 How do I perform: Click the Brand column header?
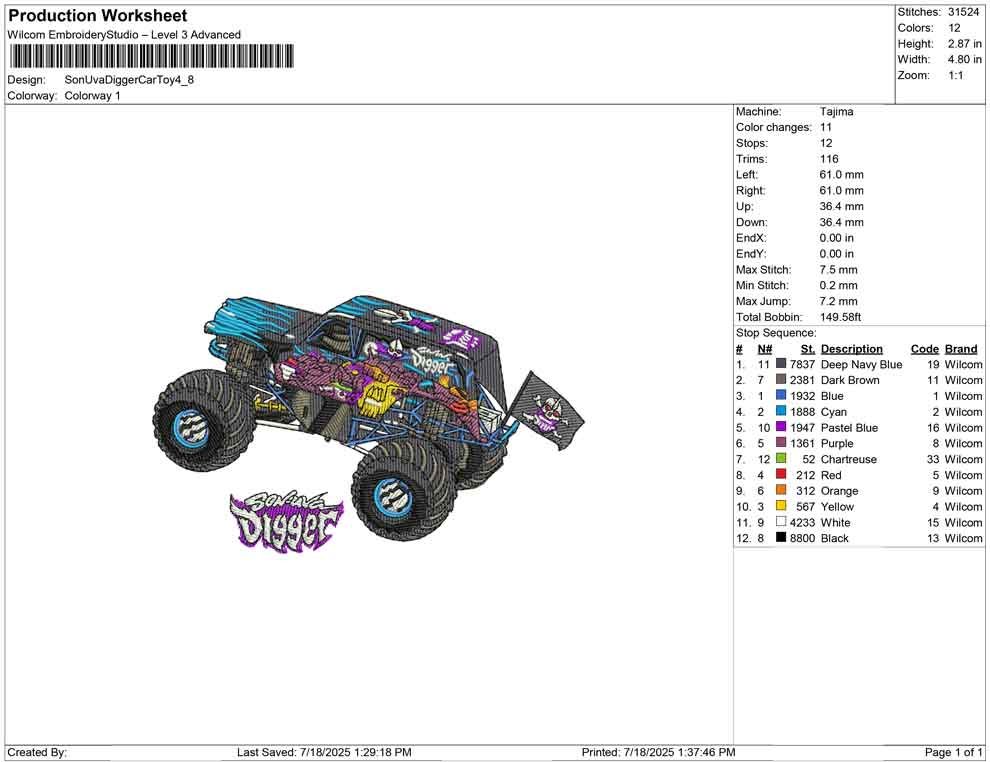pos(961,348)
